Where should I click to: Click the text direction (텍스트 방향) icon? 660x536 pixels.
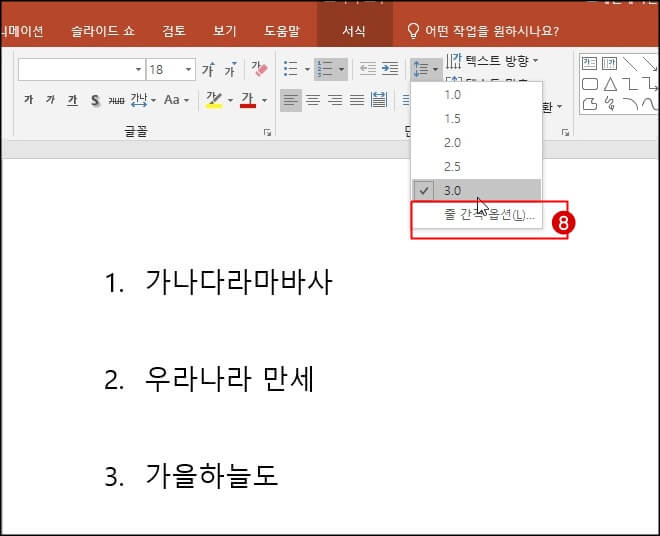tap(453, 61)
